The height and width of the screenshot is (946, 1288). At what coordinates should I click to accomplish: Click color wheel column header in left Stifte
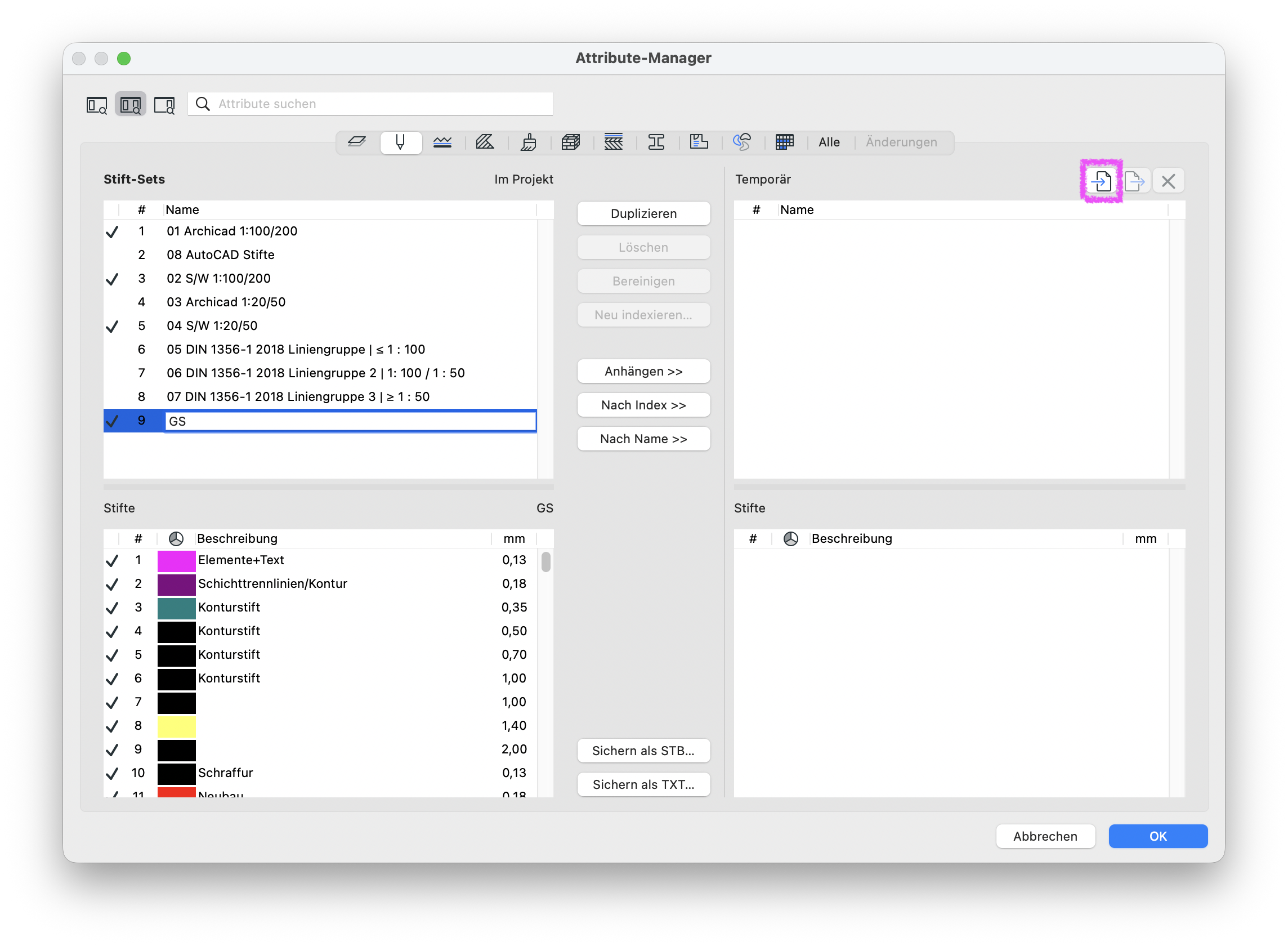[x=176, y=539]
